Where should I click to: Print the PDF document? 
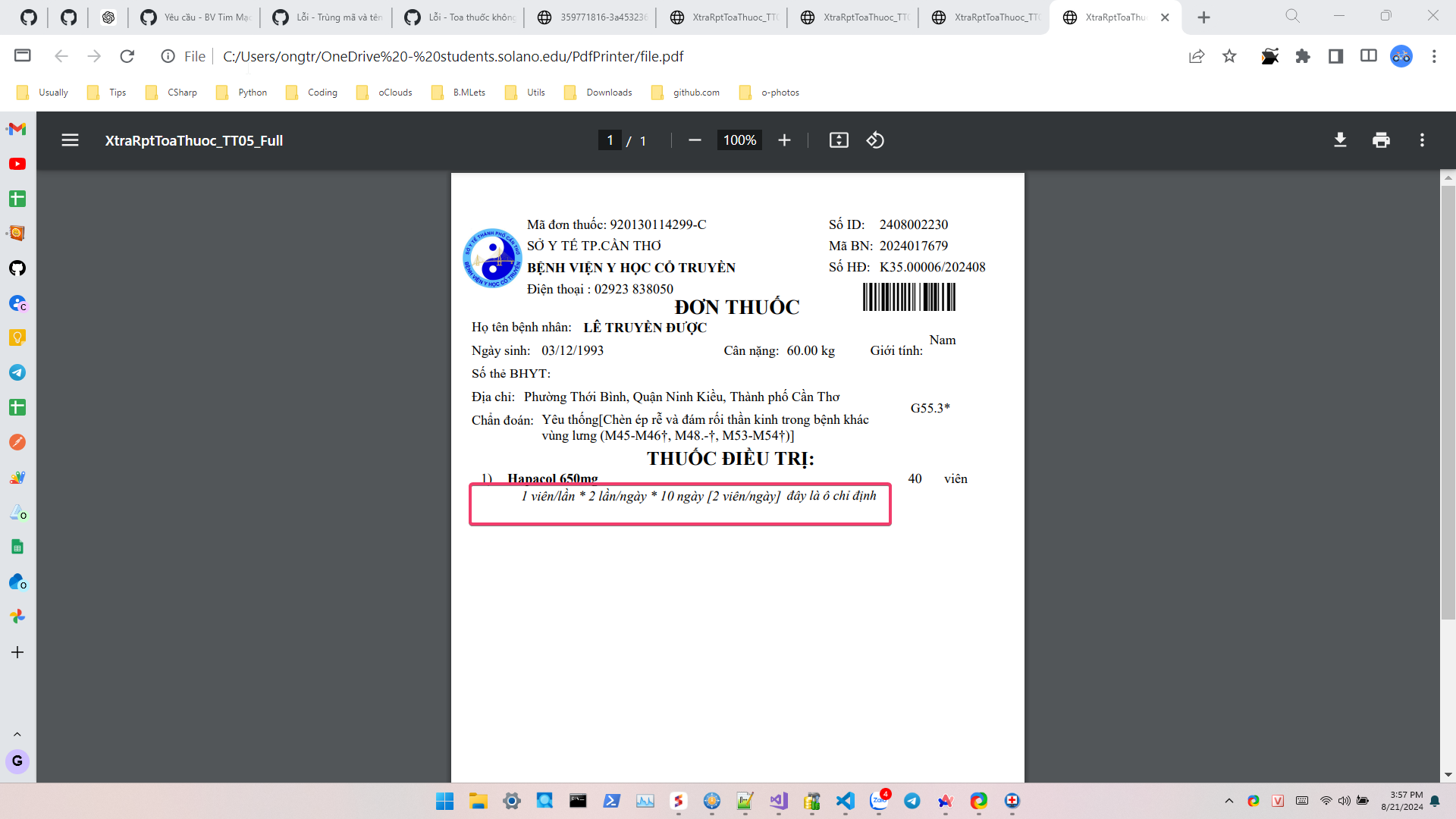(1381, 140)
